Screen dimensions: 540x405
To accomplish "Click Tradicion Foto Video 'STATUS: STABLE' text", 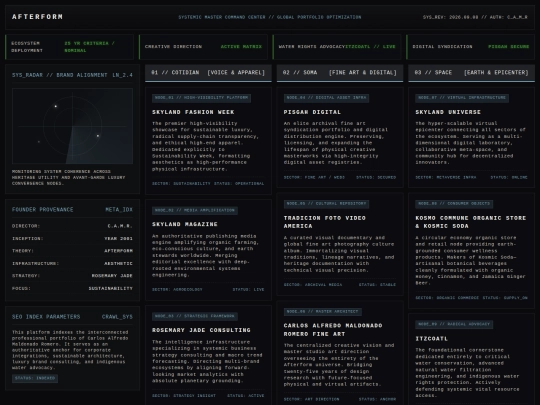I will [x=377, y=285].
